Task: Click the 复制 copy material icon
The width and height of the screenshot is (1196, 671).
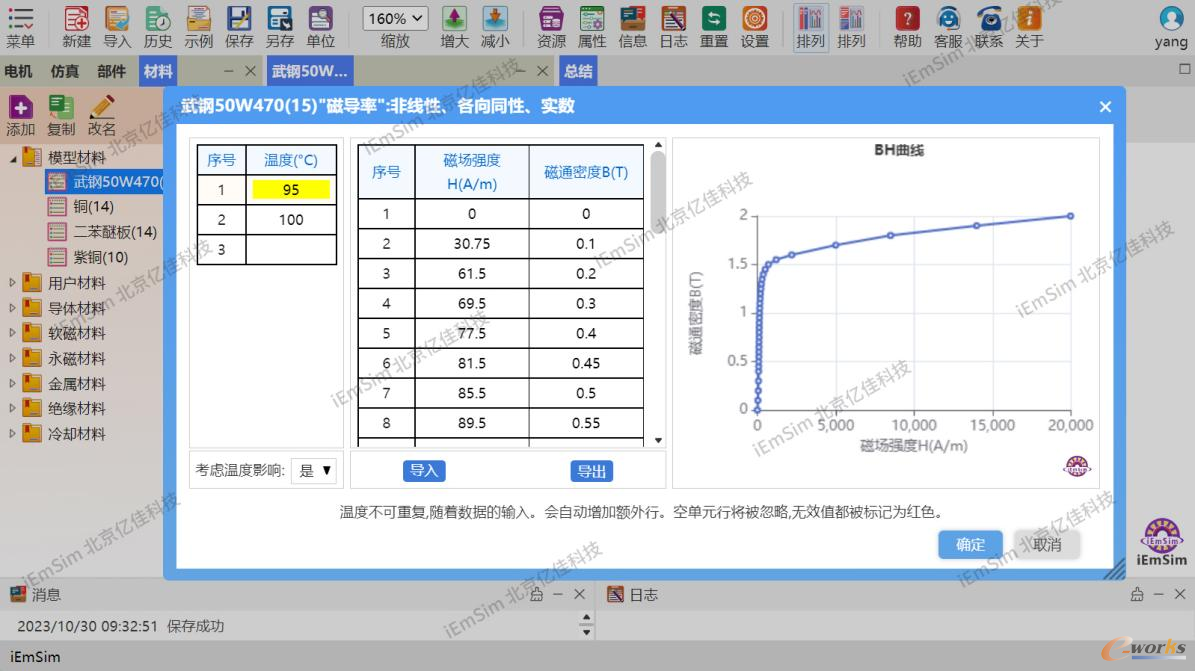Action: coord(61,116)
